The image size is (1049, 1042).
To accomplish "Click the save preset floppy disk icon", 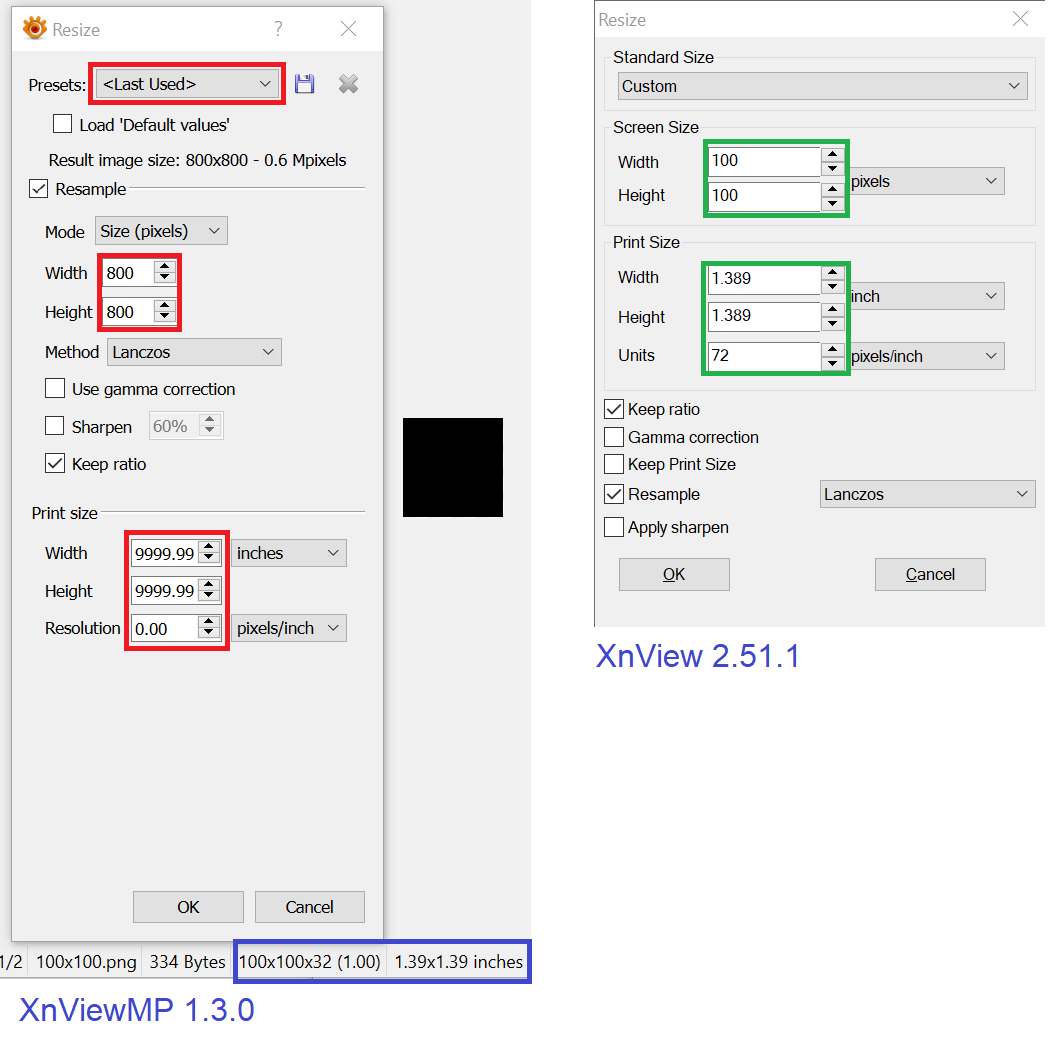I will pyautogui.click(x=304, y=84).
